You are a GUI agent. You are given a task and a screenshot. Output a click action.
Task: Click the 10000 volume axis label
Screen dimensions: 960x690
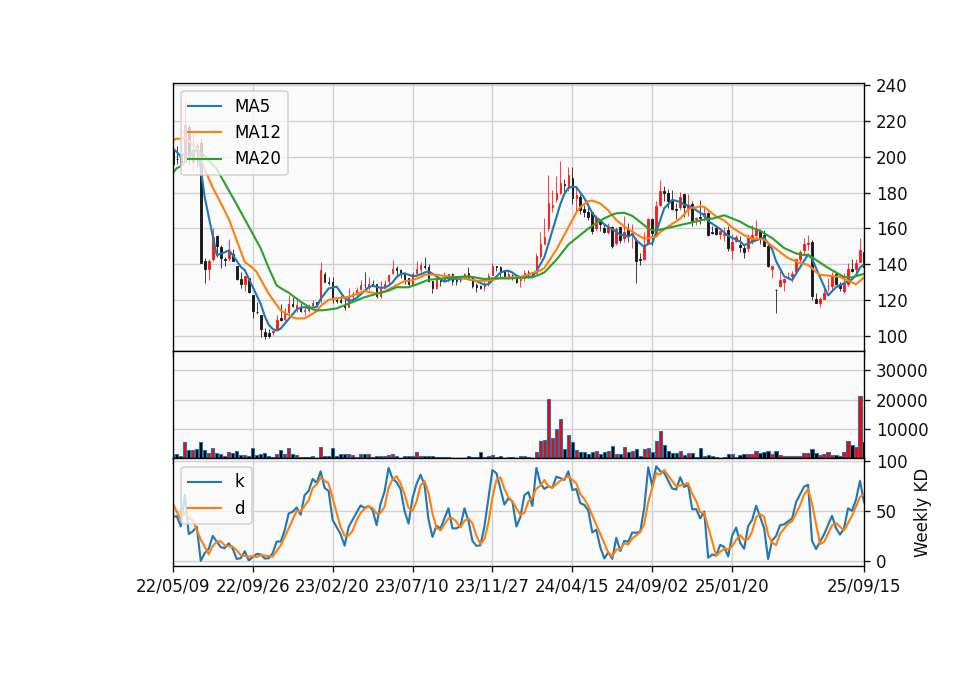coord(901,430)
